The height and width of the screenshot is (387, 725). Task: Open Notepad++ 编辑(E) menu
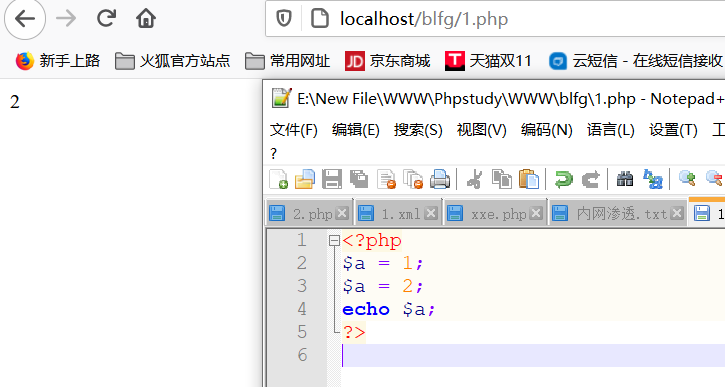click(x=356, y=130)
